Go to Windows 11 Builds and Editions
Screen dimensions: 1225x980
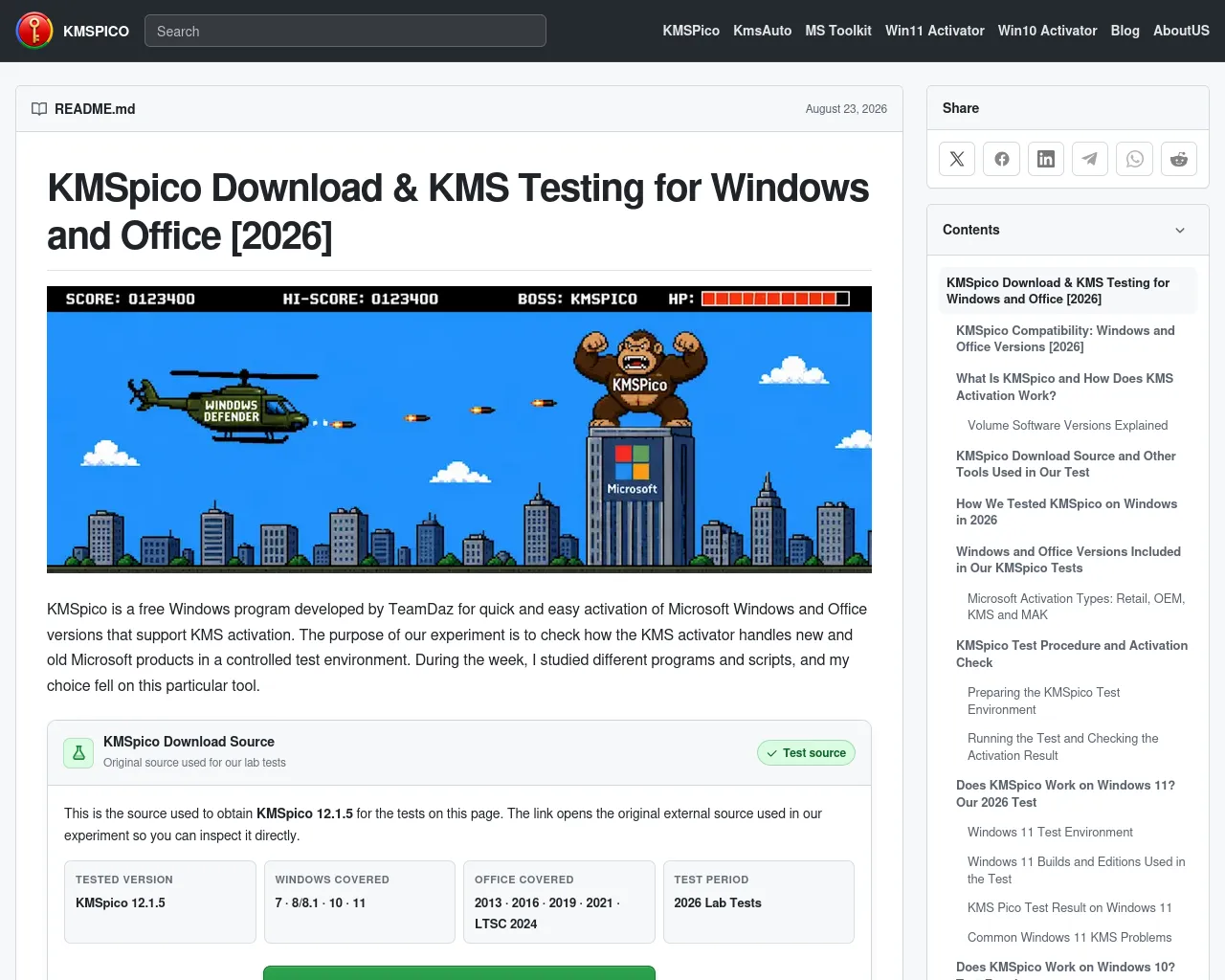(1077, 870)
